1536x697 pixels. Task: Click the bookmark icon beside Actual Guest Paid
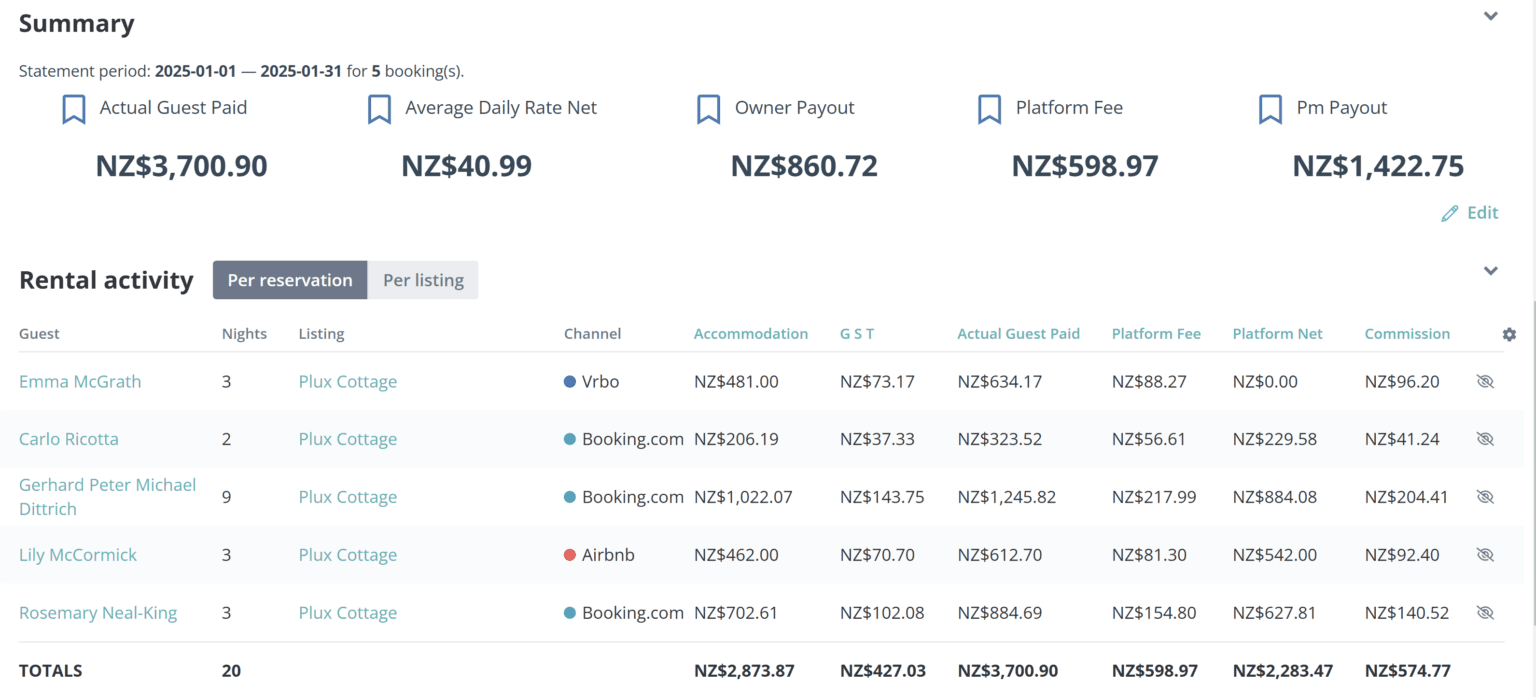coord(73,108)
